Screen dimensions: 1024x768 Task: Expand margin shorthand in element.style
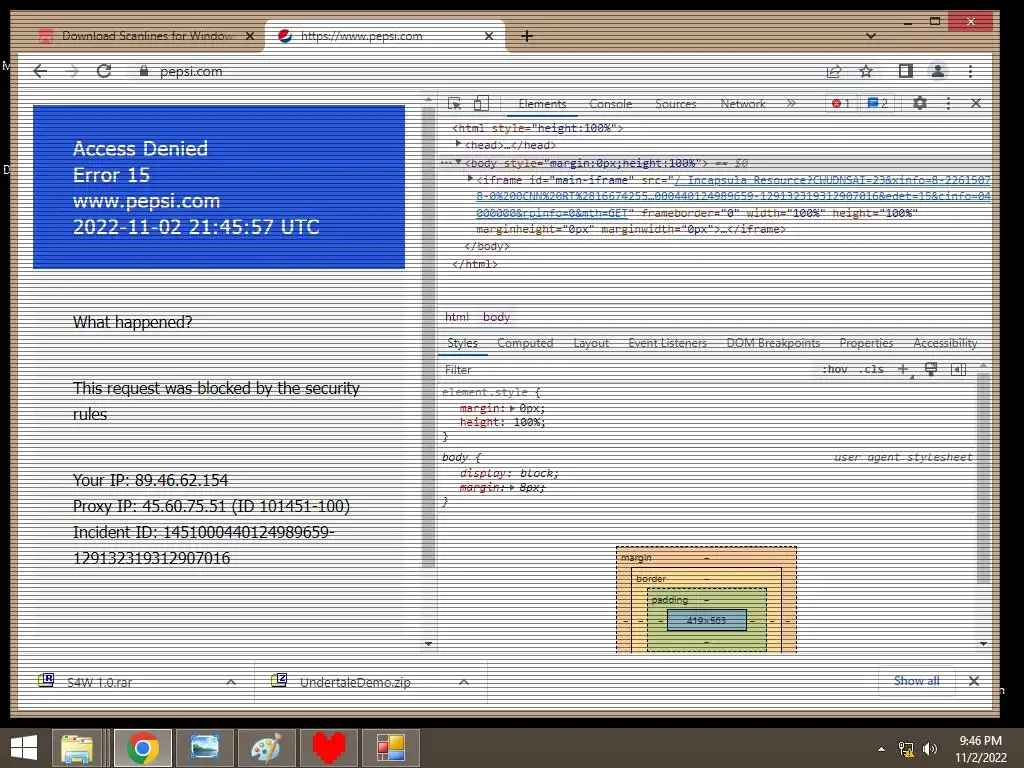pyautogui.click(x=512, y=408)
